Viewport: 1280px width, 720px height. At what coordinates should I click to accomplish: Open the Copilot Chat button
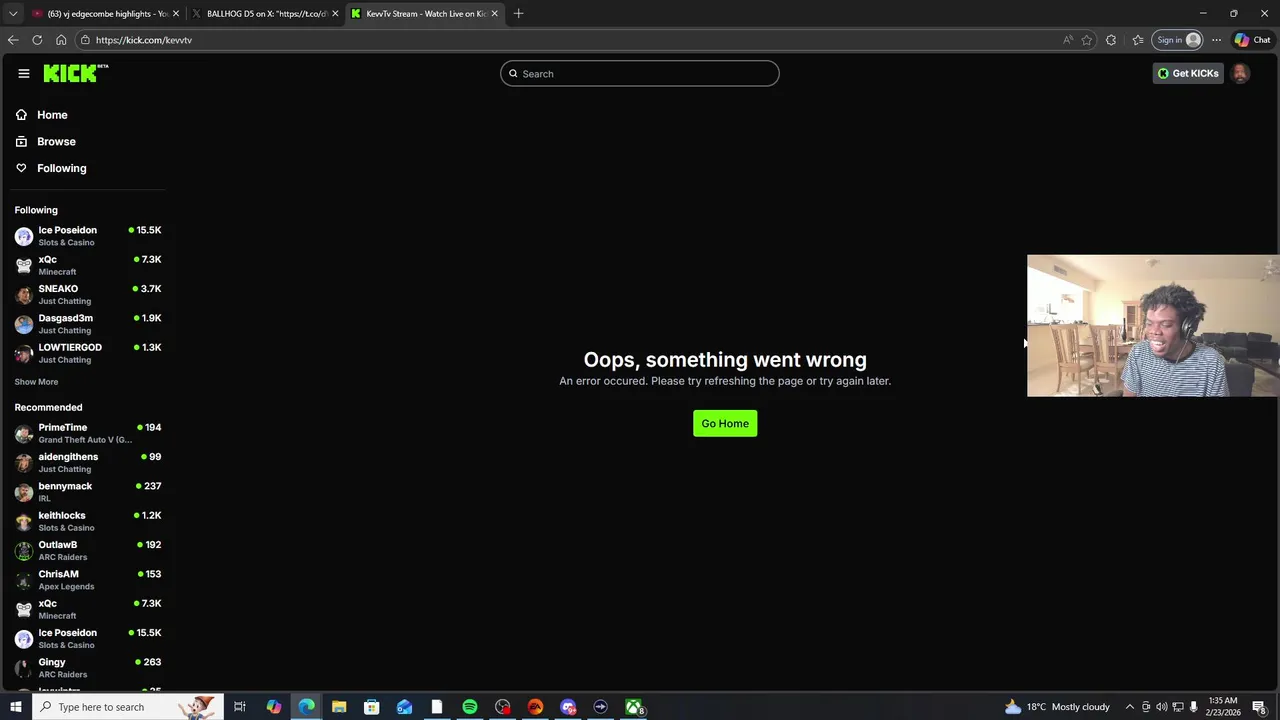coord(1253,40)
